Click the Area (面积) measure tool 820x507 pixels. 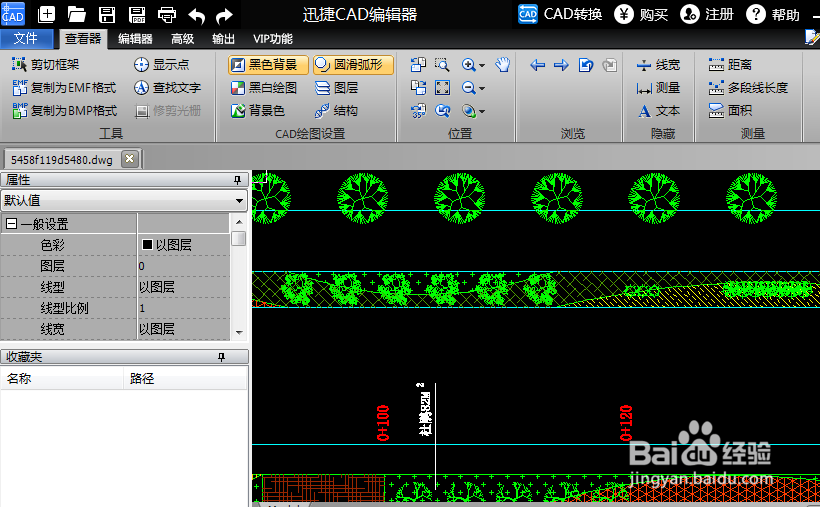click(x=730, y=110)
